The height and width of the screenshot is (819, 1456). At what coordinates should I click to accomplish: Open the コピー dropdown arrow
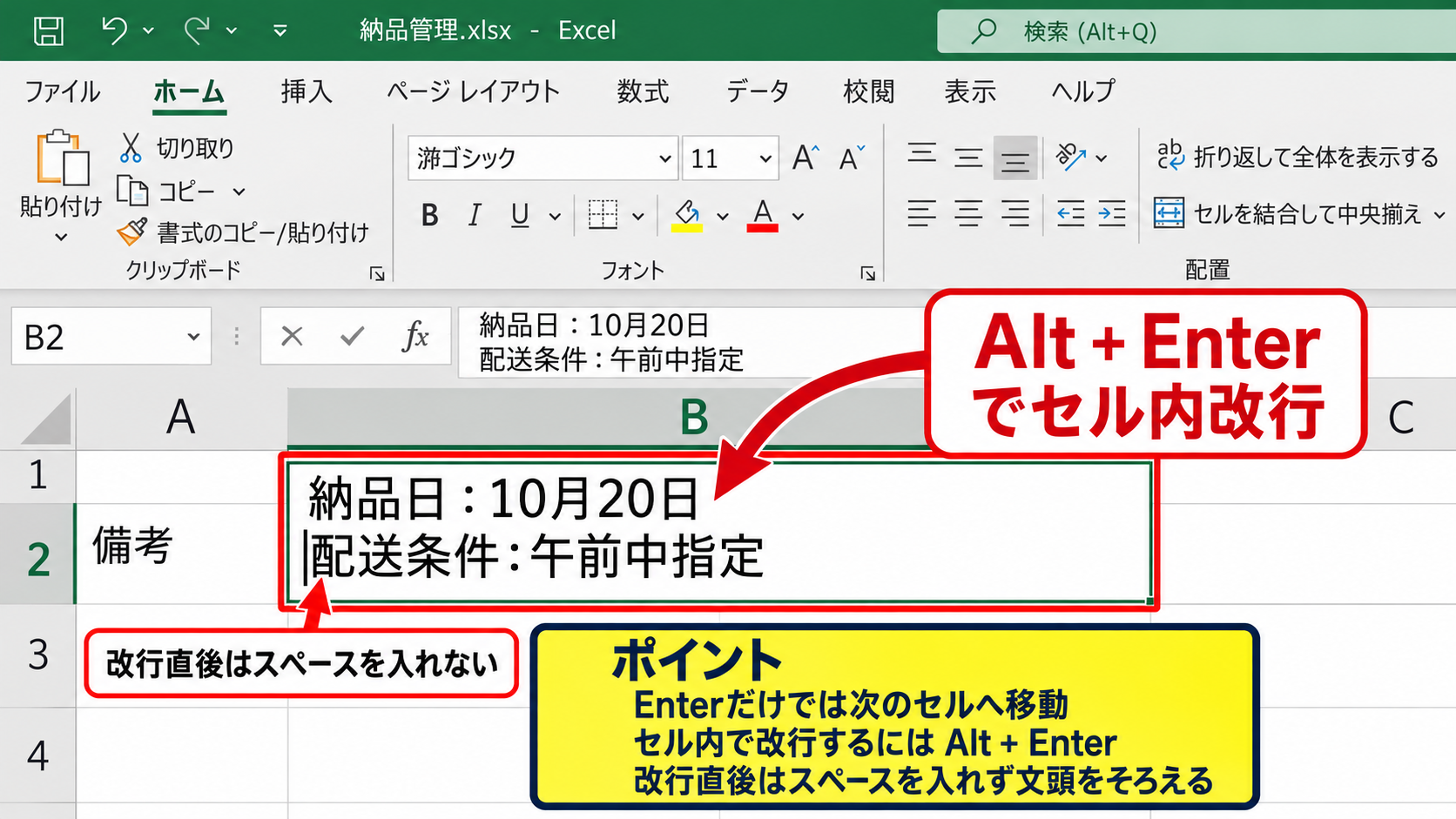pos(239,191)
